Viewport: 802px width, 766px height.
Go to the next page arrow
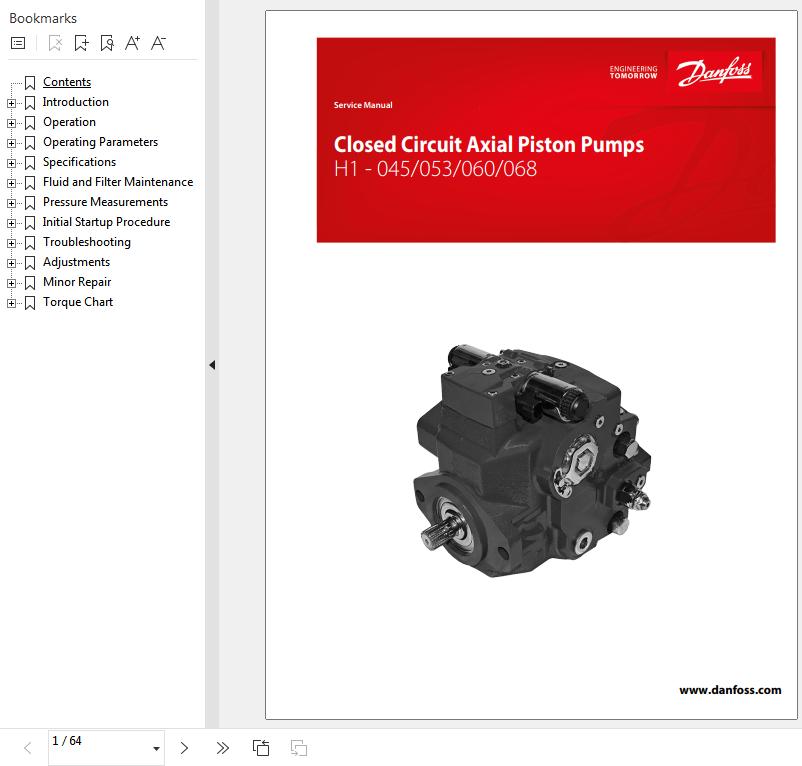184,748
